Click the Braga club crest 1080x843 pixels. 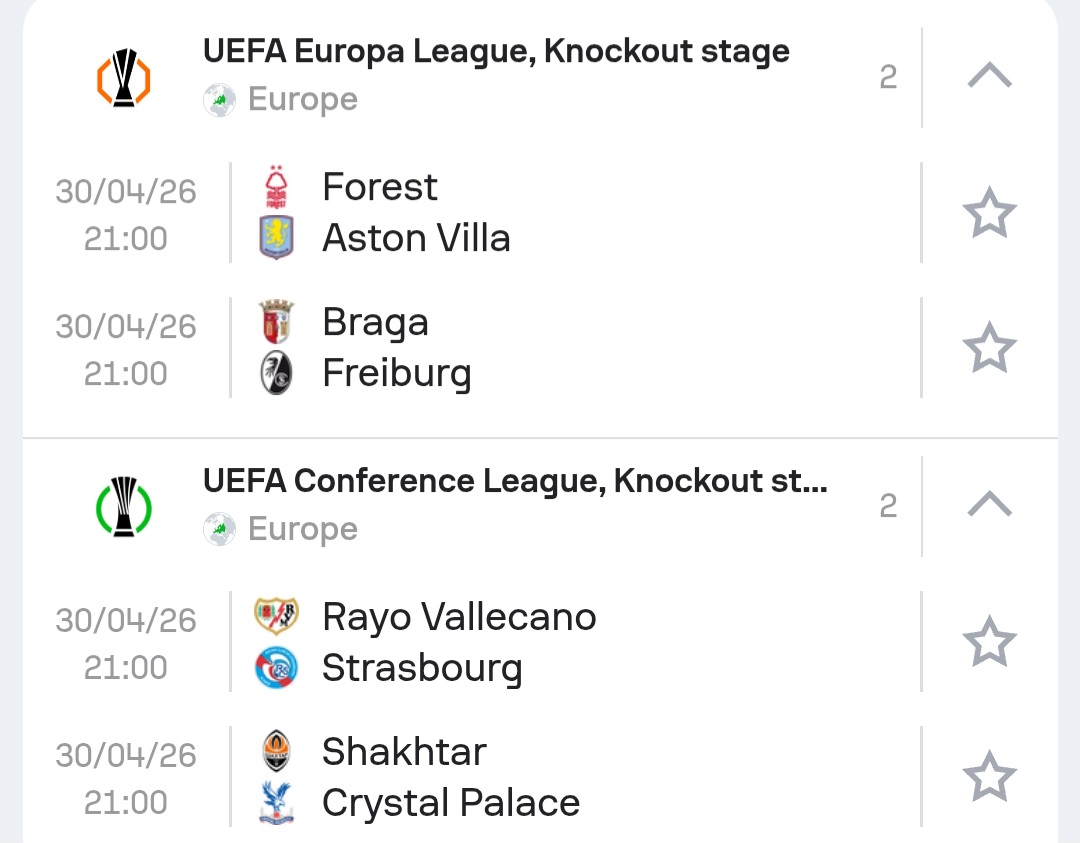[x=276, y=322]
